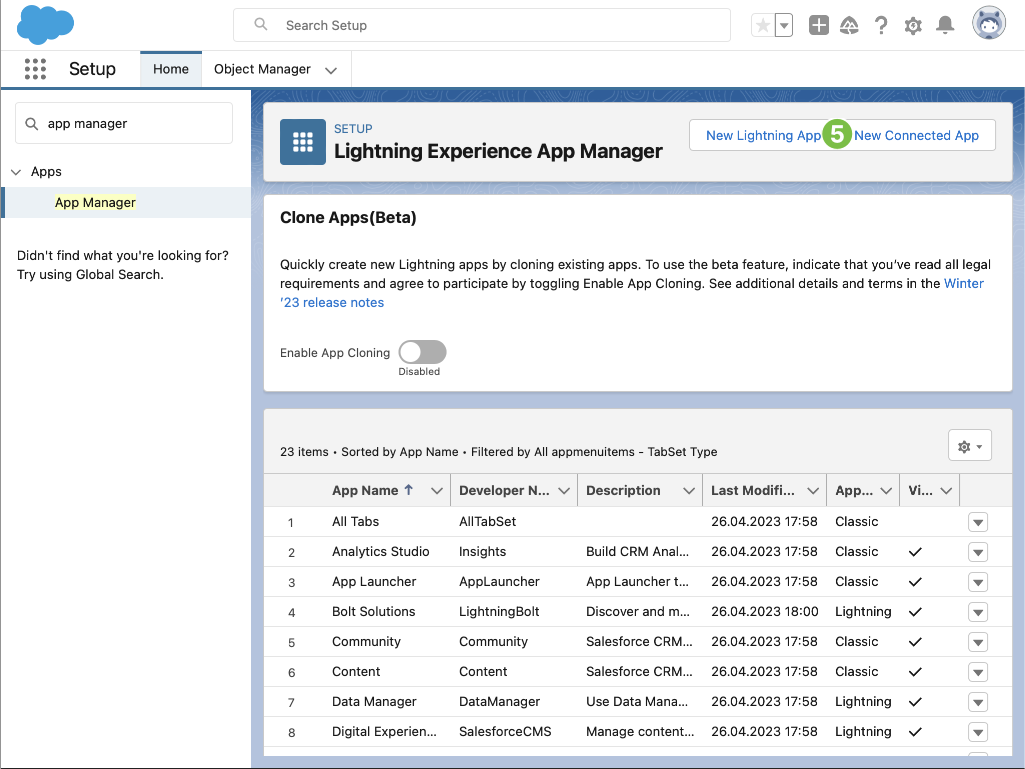Image resolution: width=1025 pixels, height=769 pixels.
Task: Open the Trailhead guidance icon
Action: [849, 26]
